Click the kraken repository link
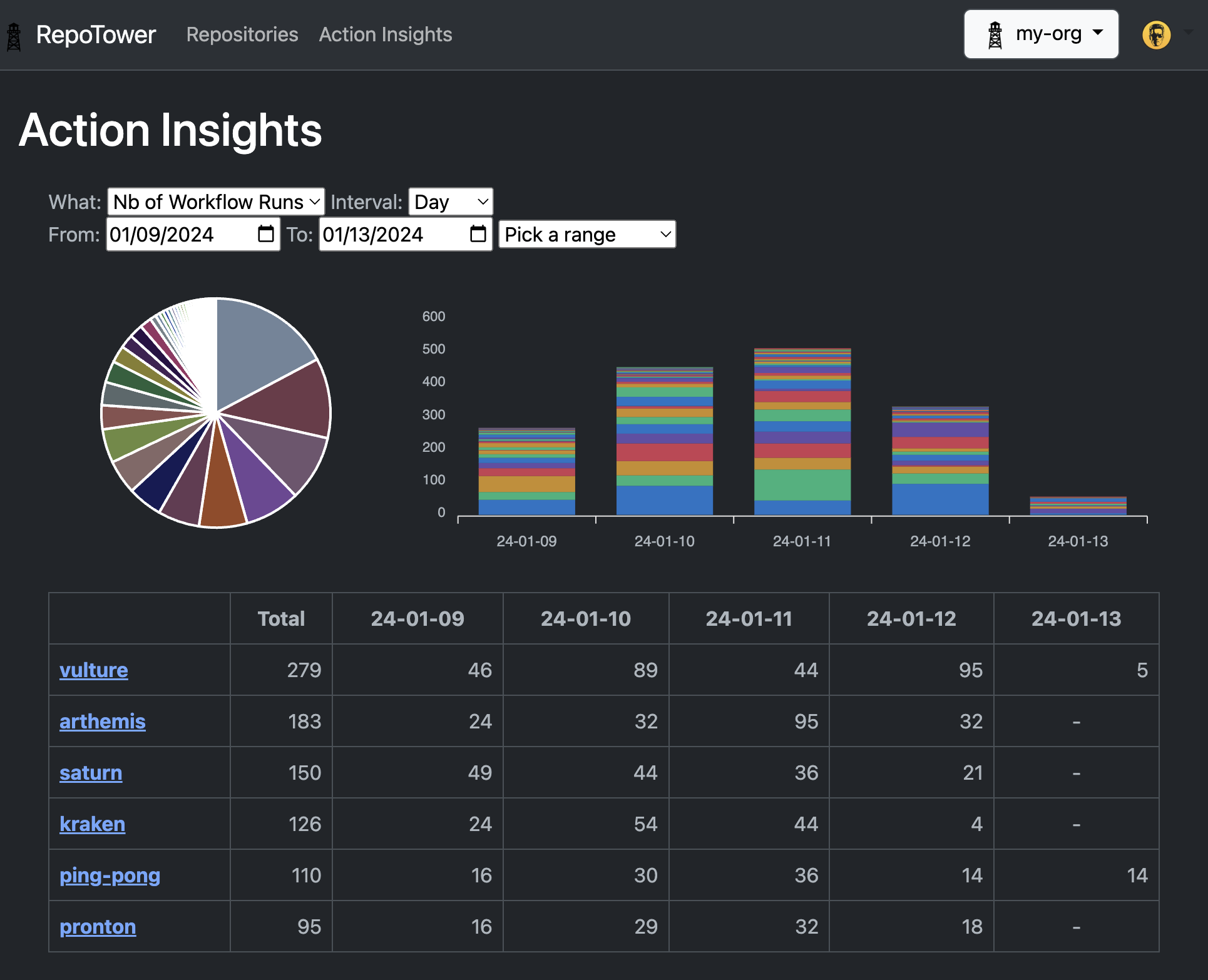 click(x=92, y=824)
